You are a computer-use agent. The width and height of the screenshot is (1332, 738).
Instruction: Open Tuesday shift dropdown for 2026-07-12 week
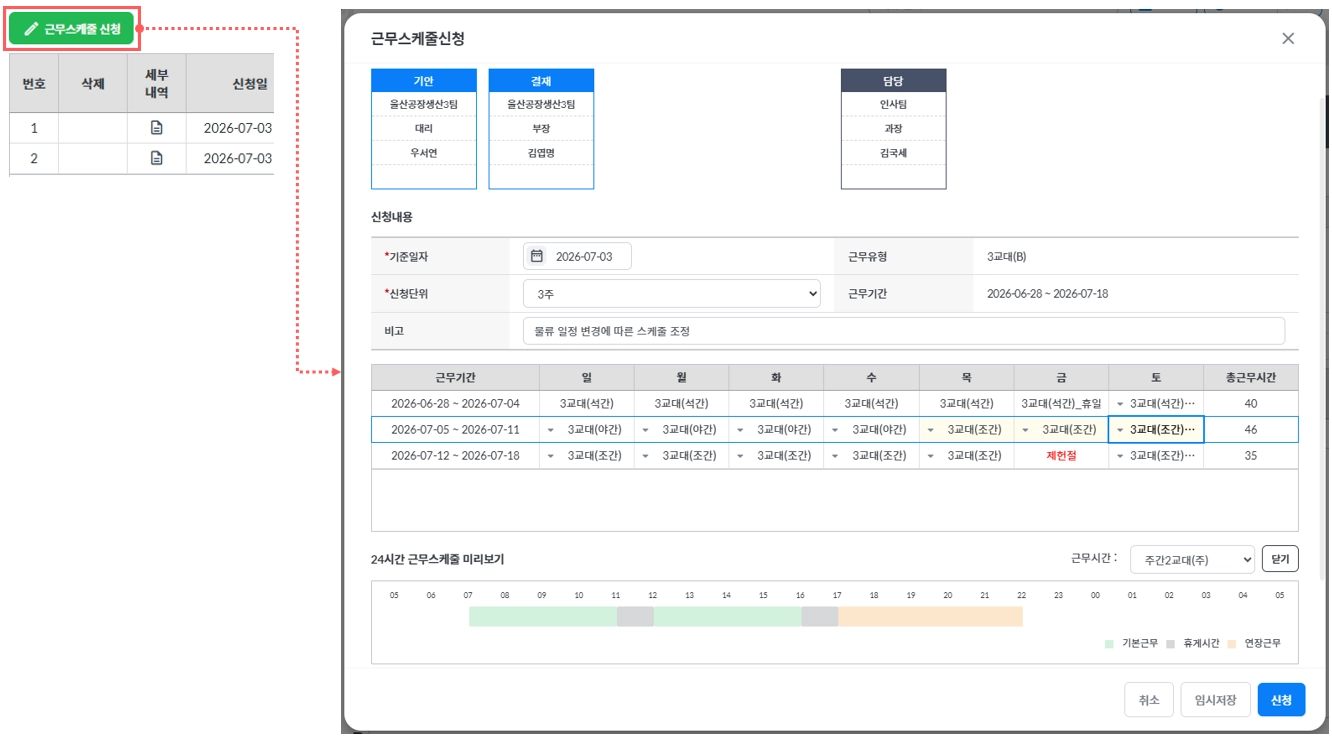(741, 456)
